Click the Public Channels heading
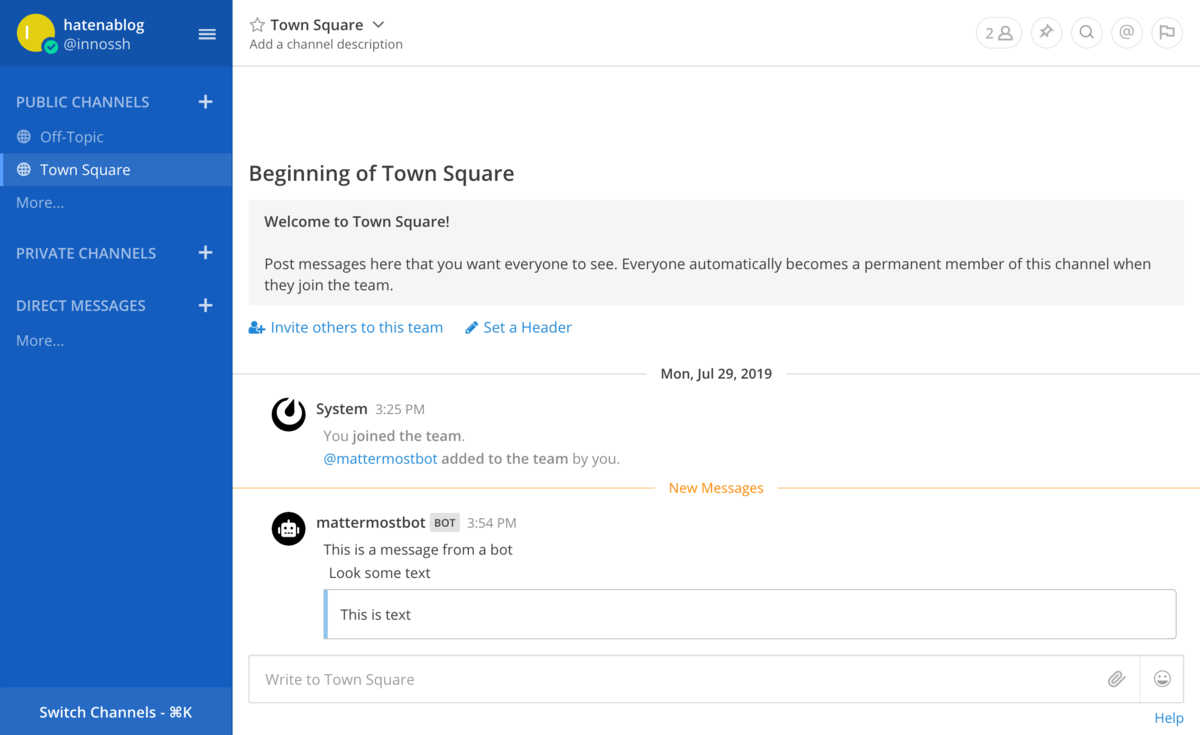1200x735 pixels. pos(83,102)
